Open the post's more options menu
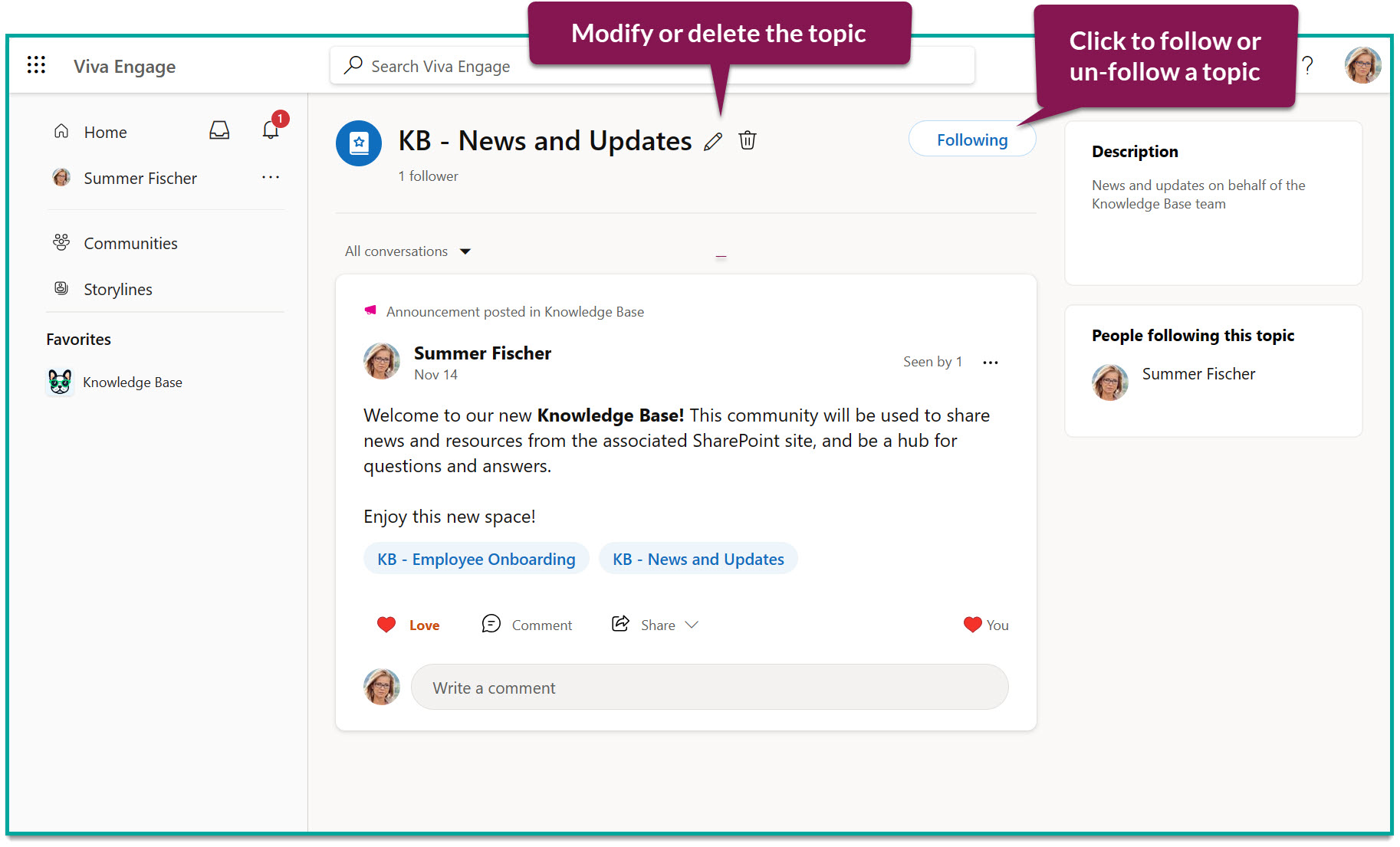Viewport: 1400px width, 847px height. (x=991, y=362)
